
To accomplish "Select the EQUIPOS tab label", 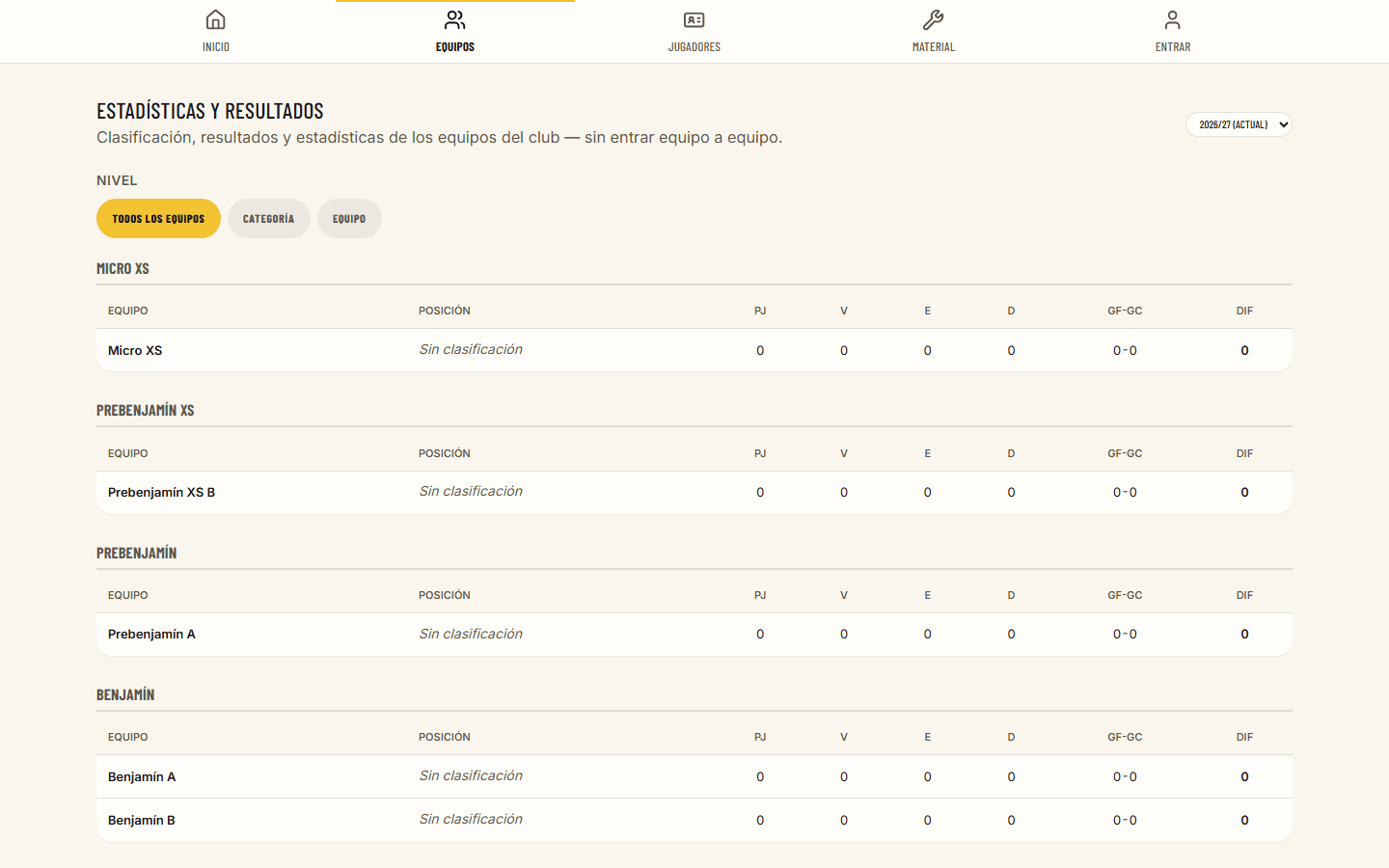I will click(455, 47).
